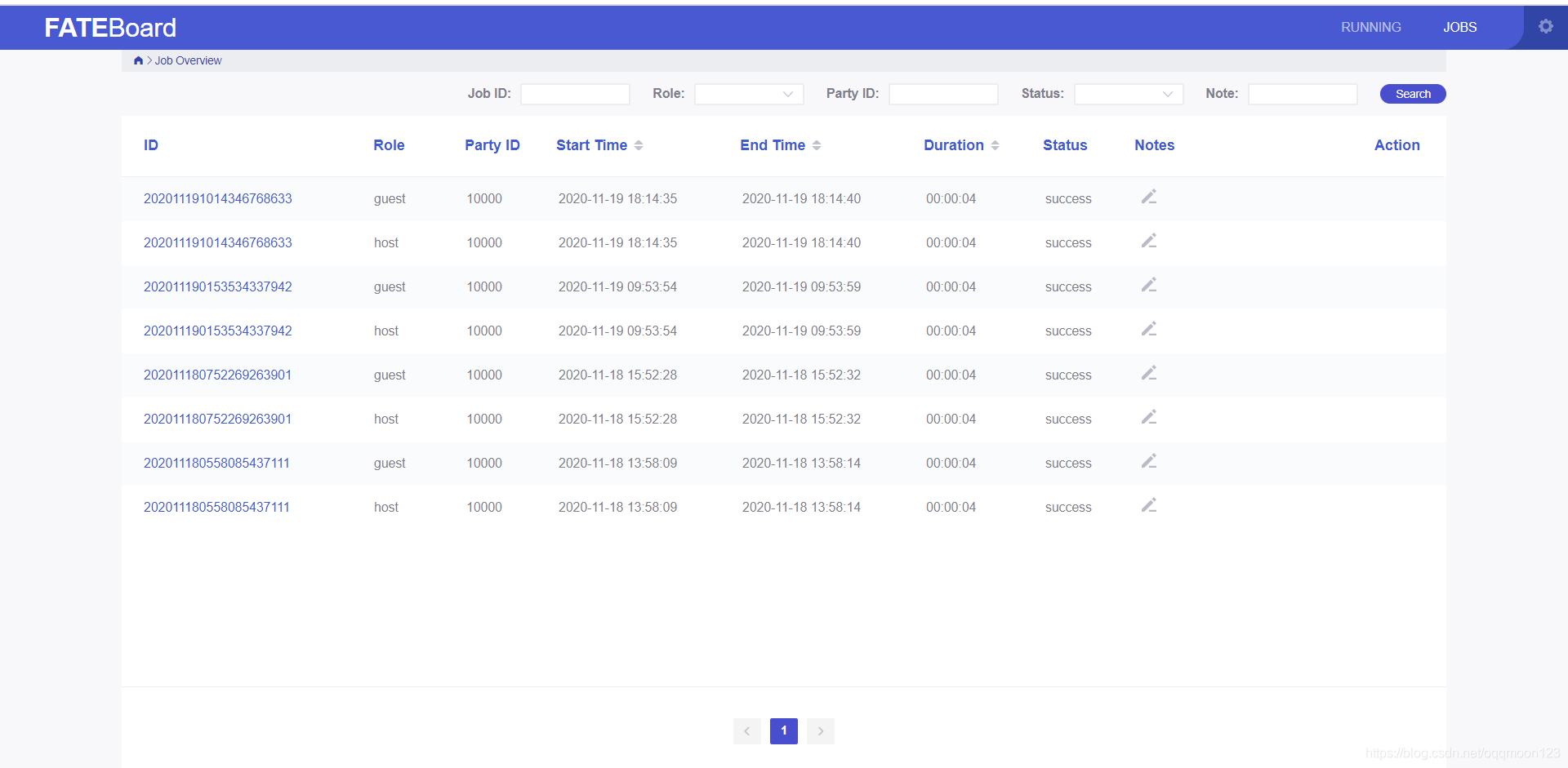This screenshot has height=768, width=1568.
Task: Open host job 202011191014346768633
Action: (218, 242)
